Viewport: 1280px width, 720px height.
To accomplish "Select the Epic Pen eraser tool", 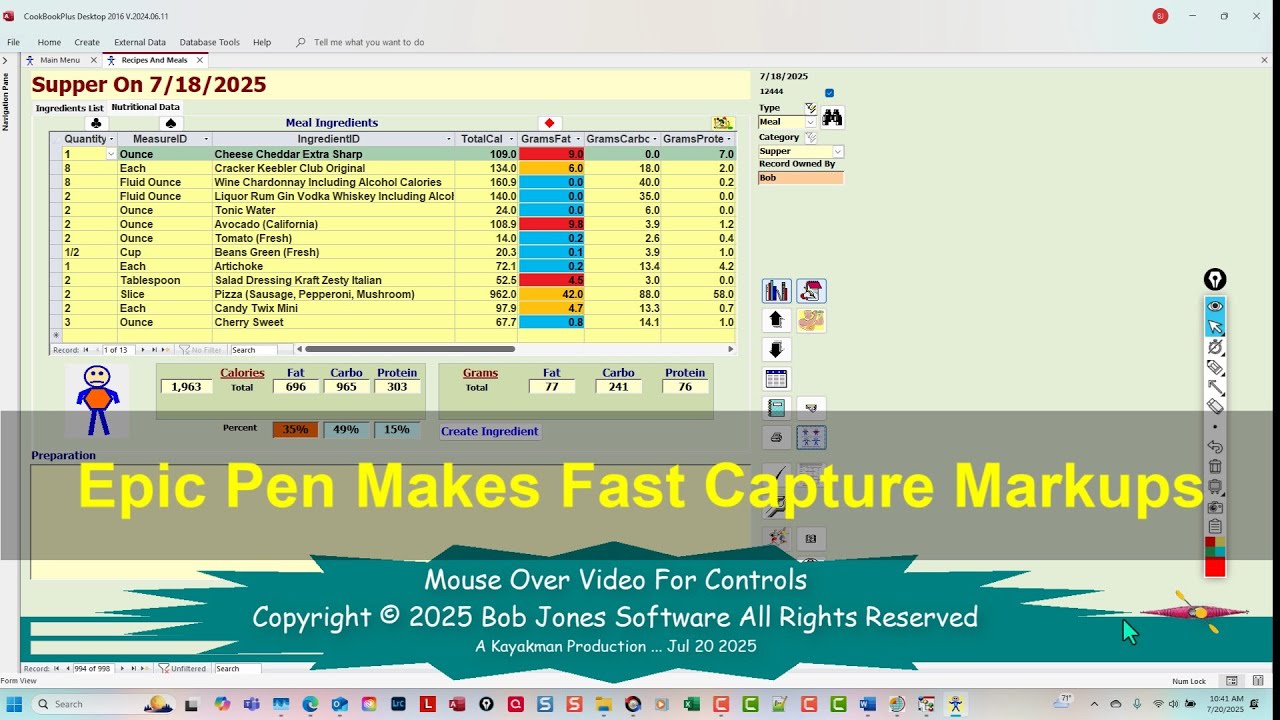I will (x=1215, y=407).
